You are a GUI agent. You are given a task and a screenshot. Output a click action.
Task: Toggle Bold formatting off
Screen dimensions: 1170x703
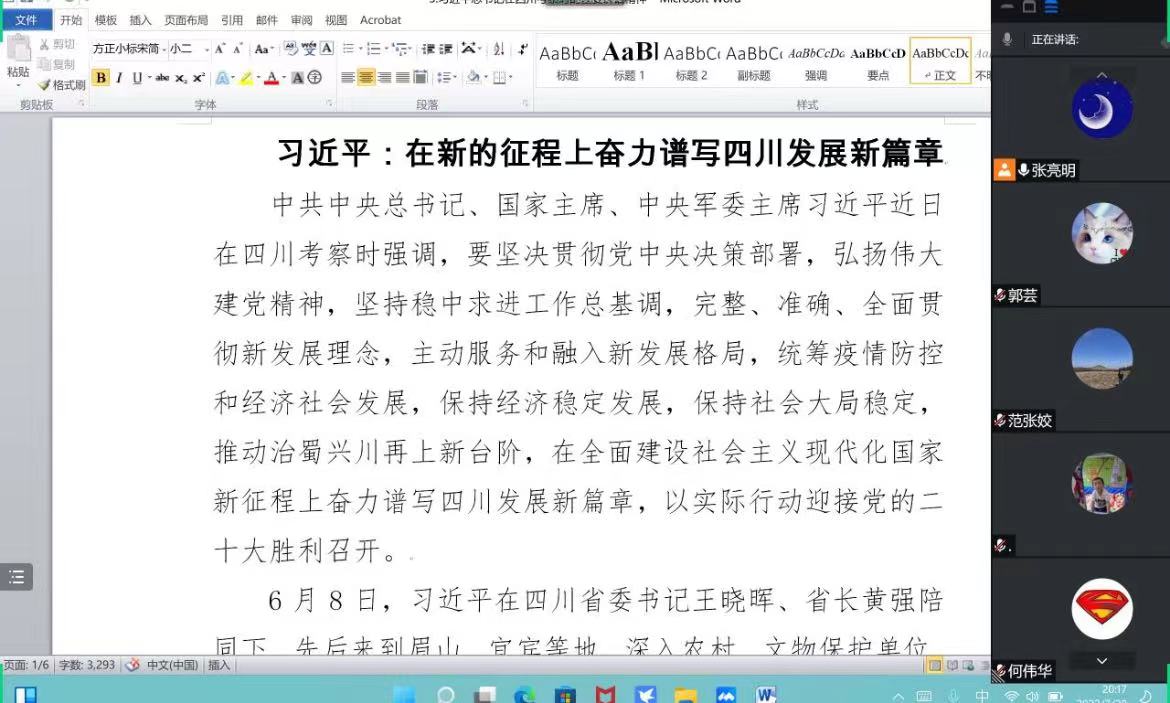pos(101,78)
